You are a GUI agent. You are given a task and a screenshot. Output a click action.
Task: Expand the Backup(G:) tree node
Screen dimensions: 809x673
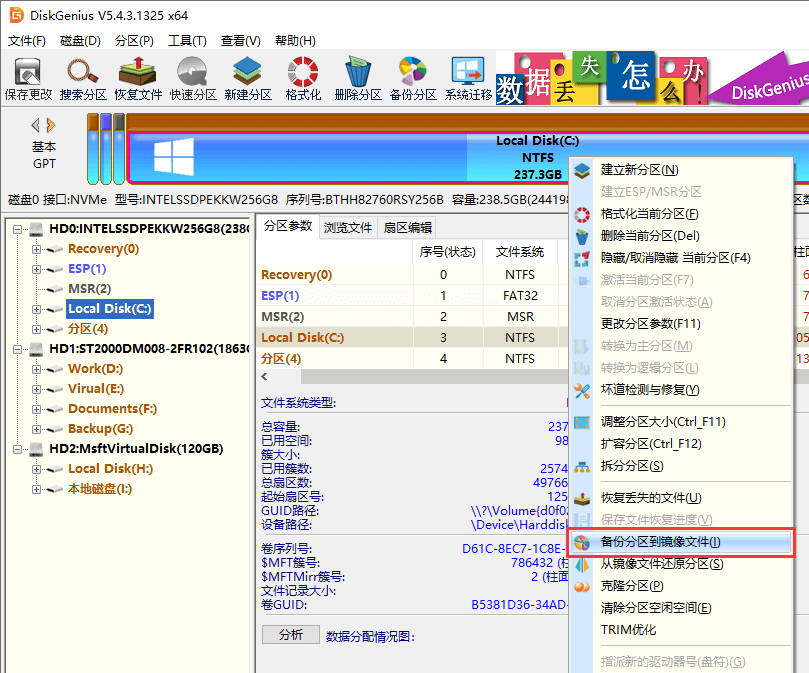coord(35,427)
